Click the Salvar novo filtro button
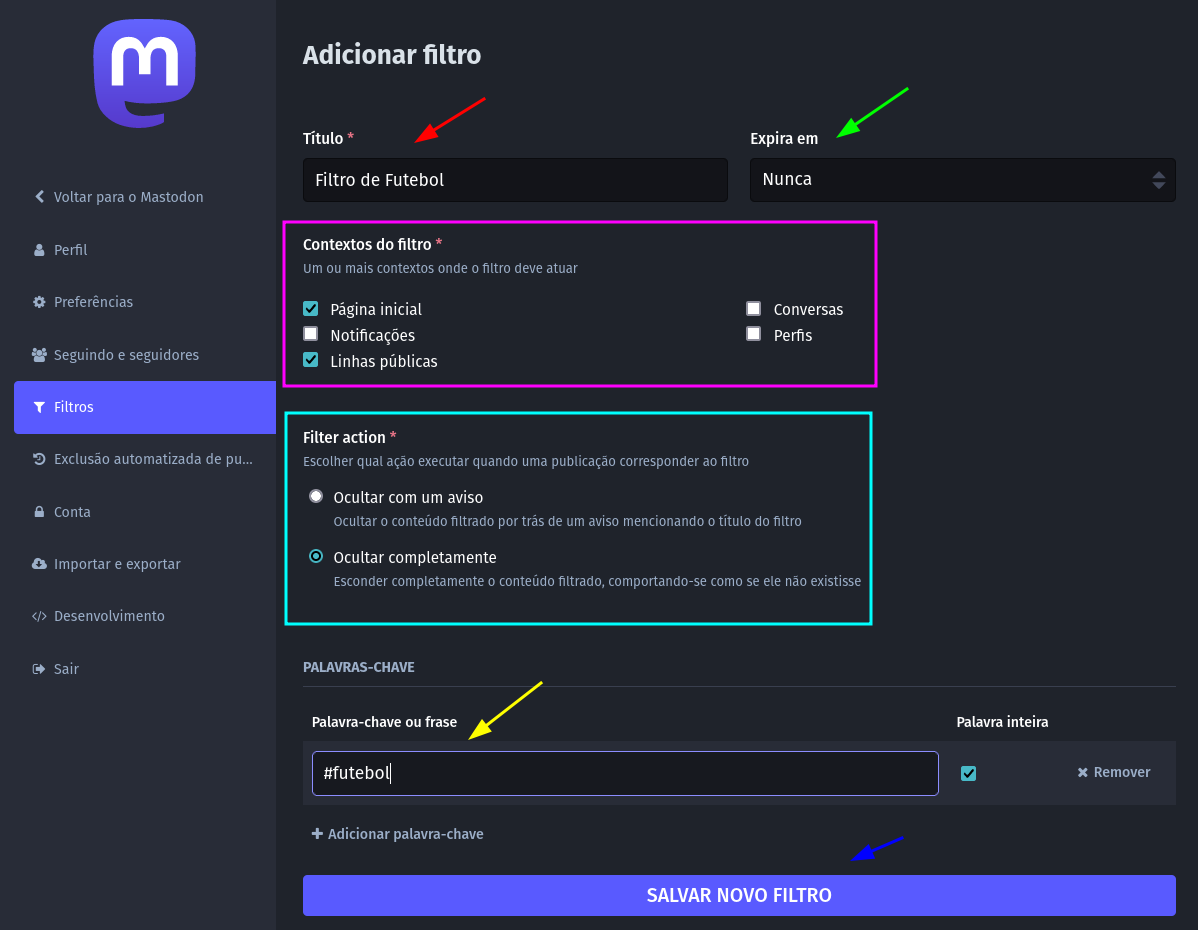Screen dimensions: 1198x930 (x=739, y=895)
